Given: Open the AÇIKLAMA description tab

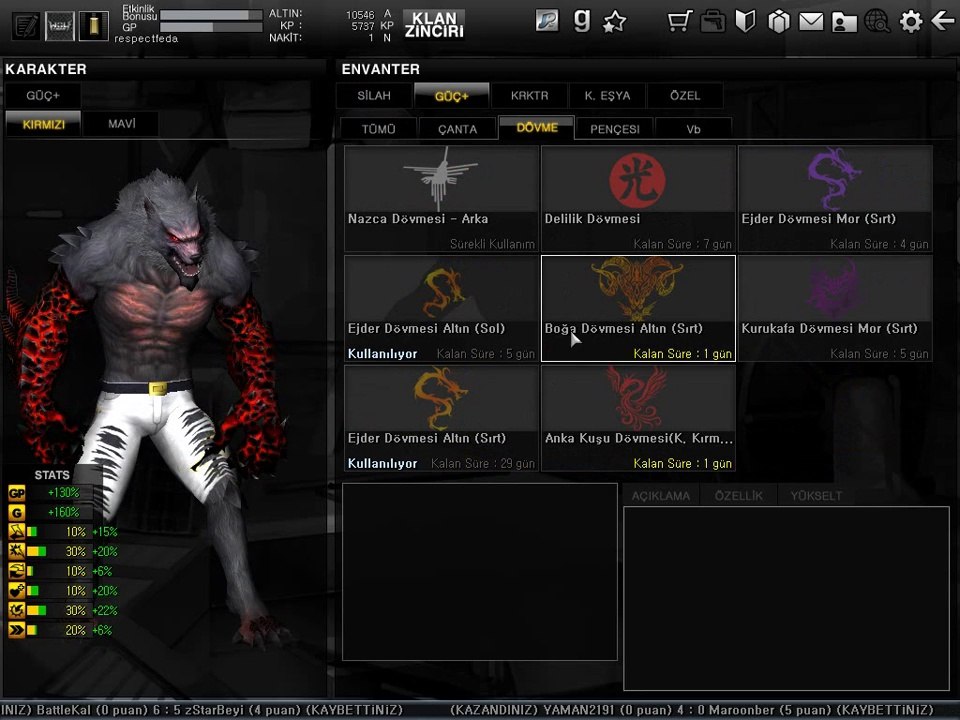Looking at the screenshot, I should point(661,496).
